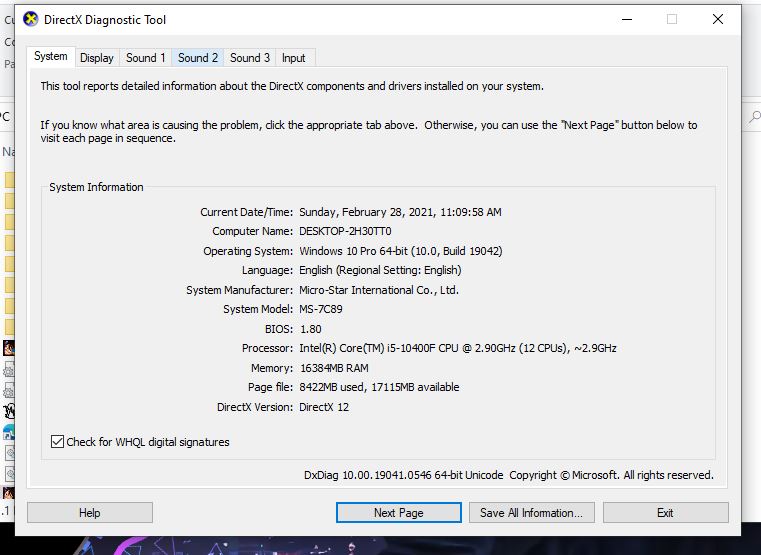This screenshot has width=761, height=555.
Task: Click the 16384MB RAM memory value
Action: click(334, 368)
